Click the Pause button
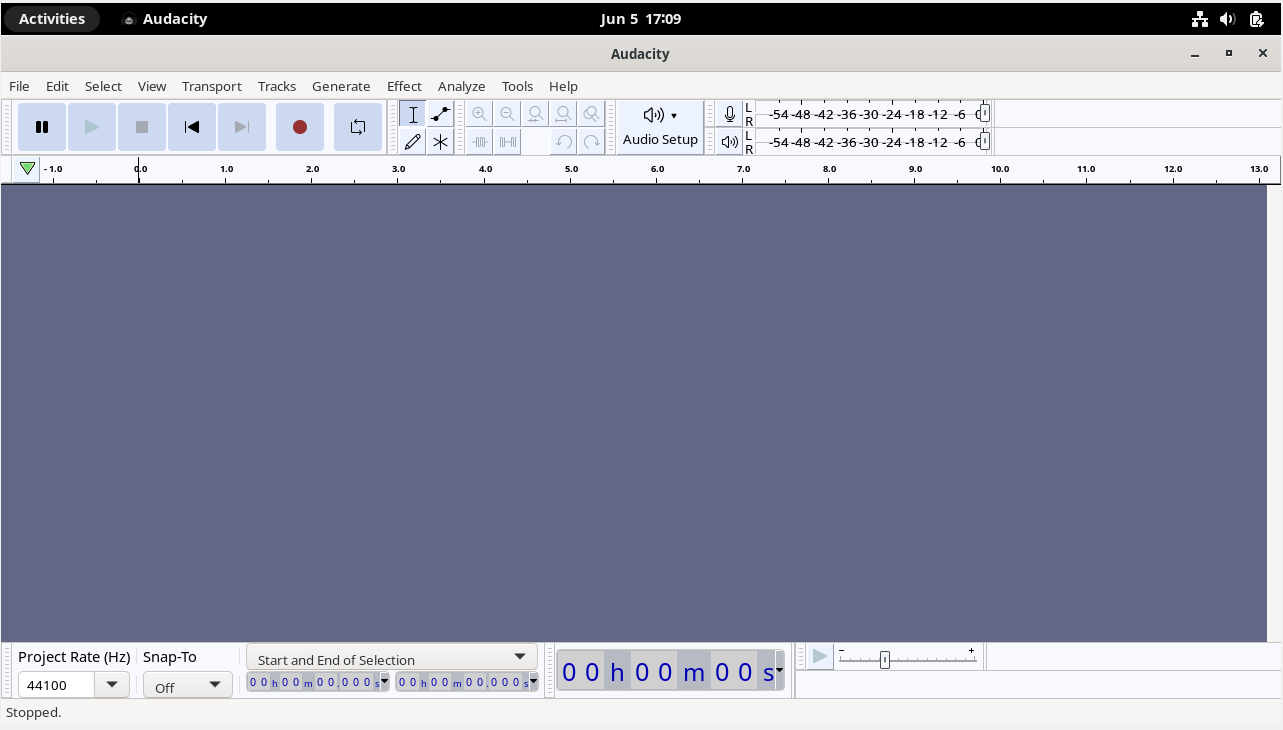The height and width of the screenshot is (730, 1283). tap(42, 127)
